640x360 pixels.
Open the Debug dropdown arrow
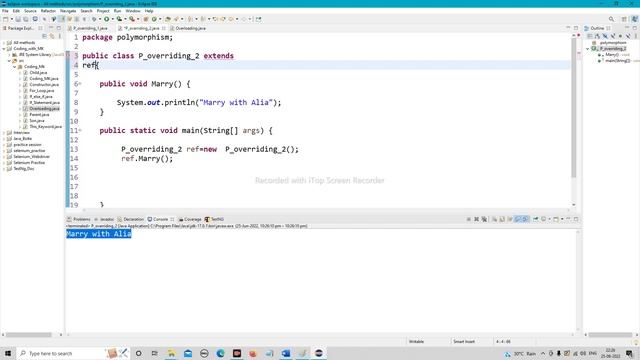tap(99, 19)
